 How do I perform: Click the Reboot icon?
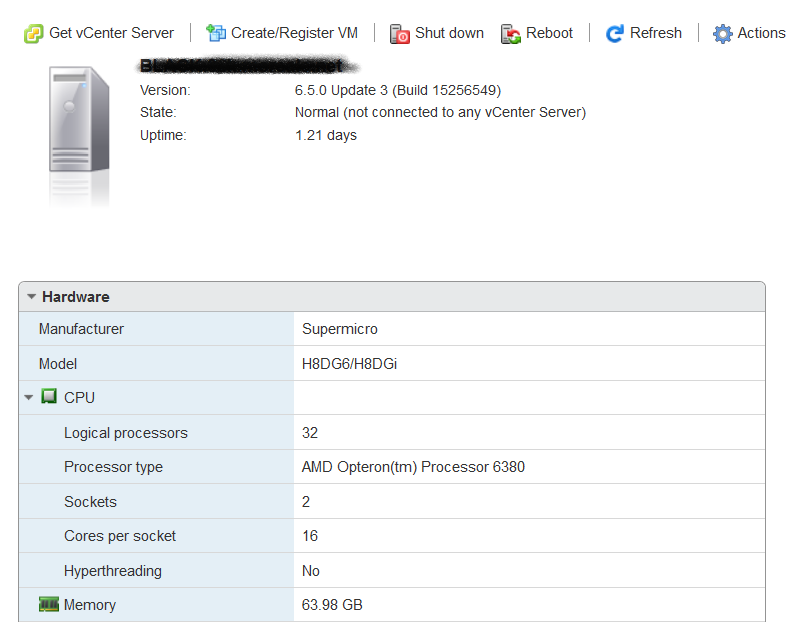pos(511,34)
